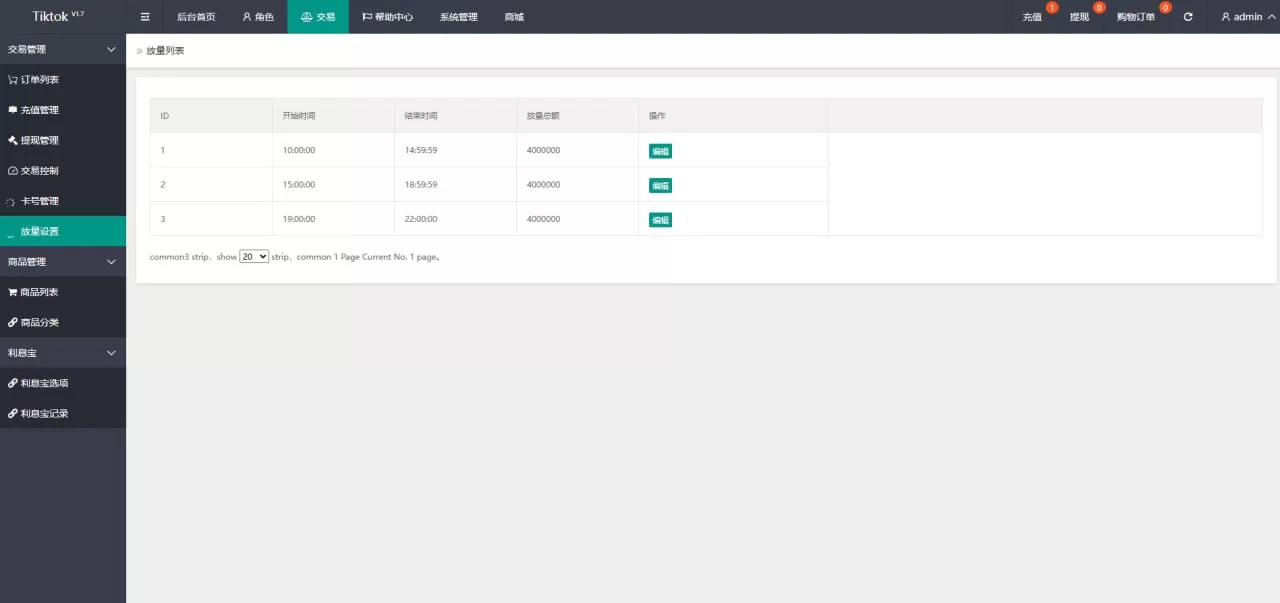Open 充值管理 in the sidebar

tap(40, 110)
